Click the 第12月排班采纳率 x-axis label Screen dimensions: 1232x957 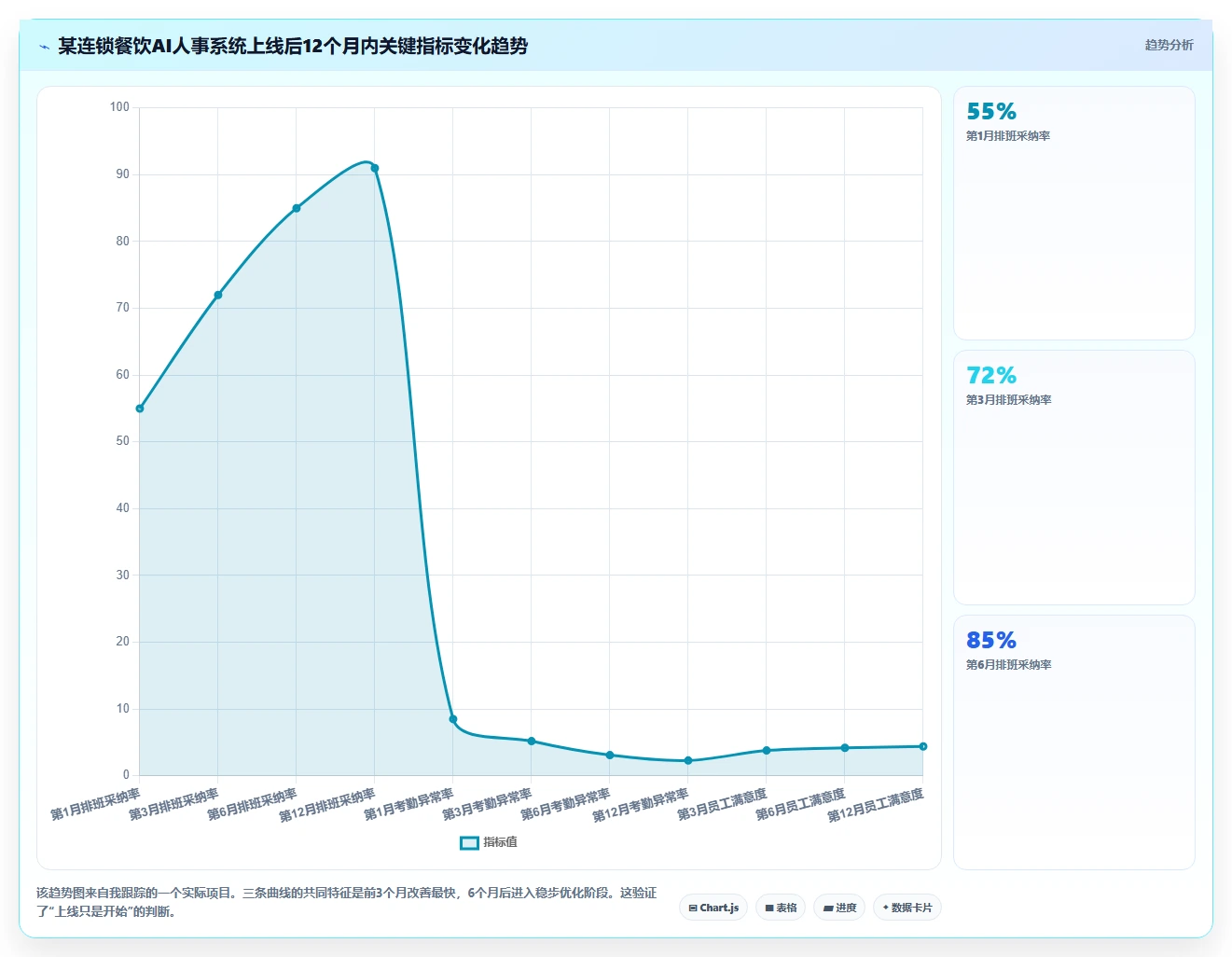click(x=327, y=806)
